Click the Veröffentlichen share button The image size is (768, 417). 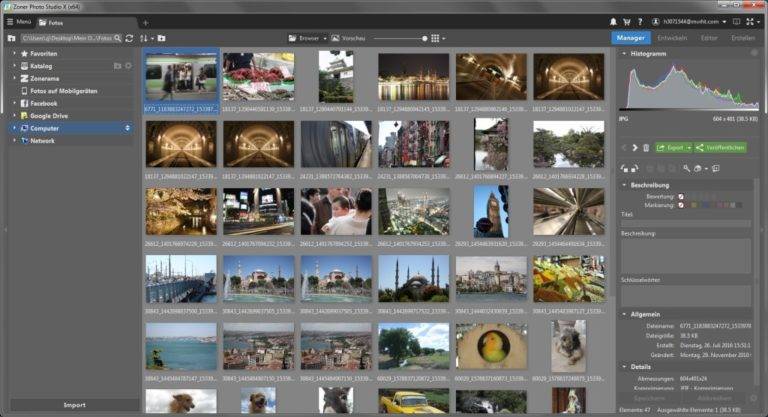720,147
